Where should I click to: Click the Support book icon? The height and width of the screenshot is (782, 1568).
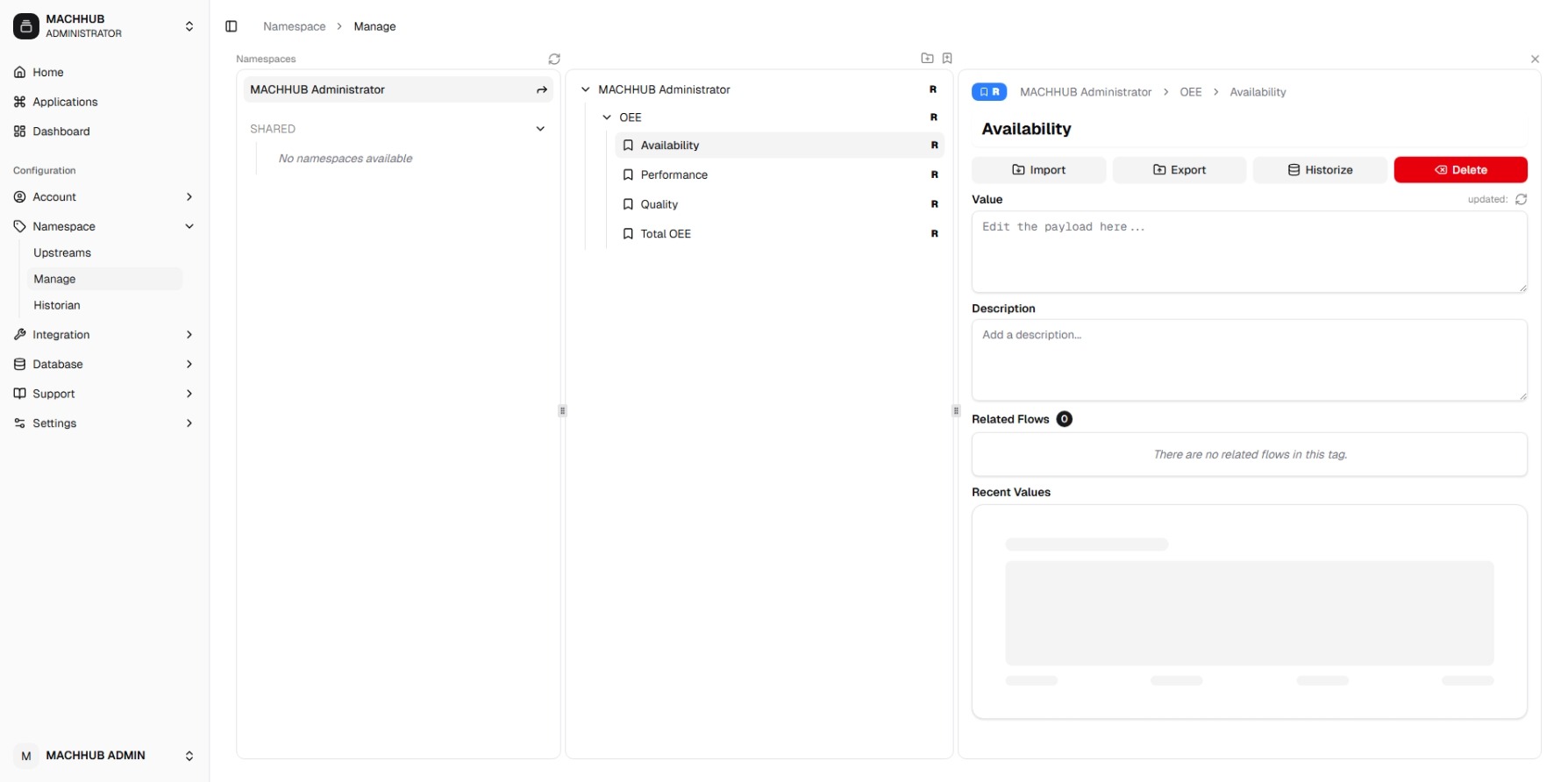click(19, 394)
